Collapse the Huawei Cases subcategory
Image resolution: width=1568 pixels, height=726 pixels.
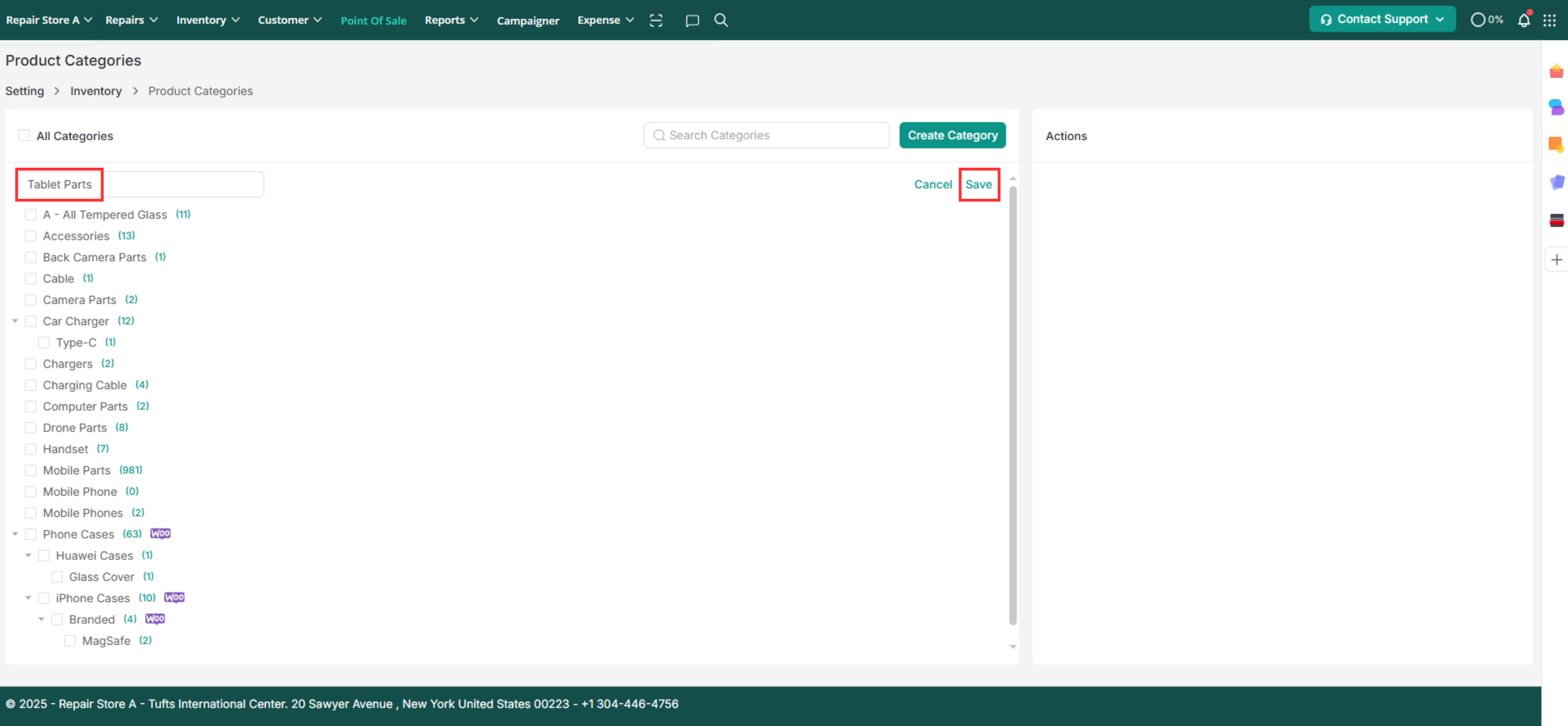point(28,555)
